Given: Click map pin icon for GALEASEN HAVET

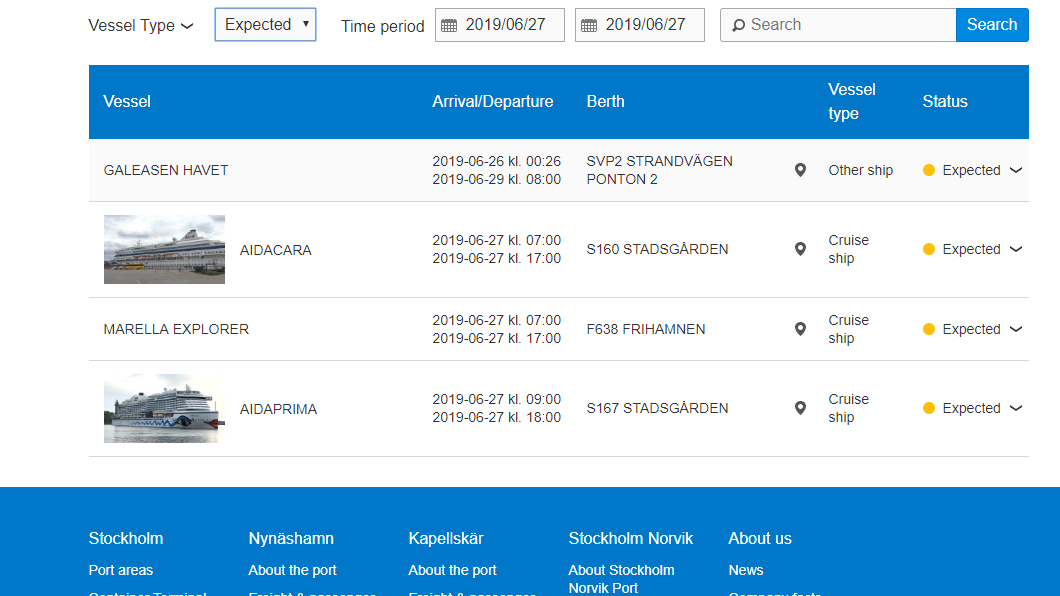Looking at the screenshot, I should [x=800, y=170].
